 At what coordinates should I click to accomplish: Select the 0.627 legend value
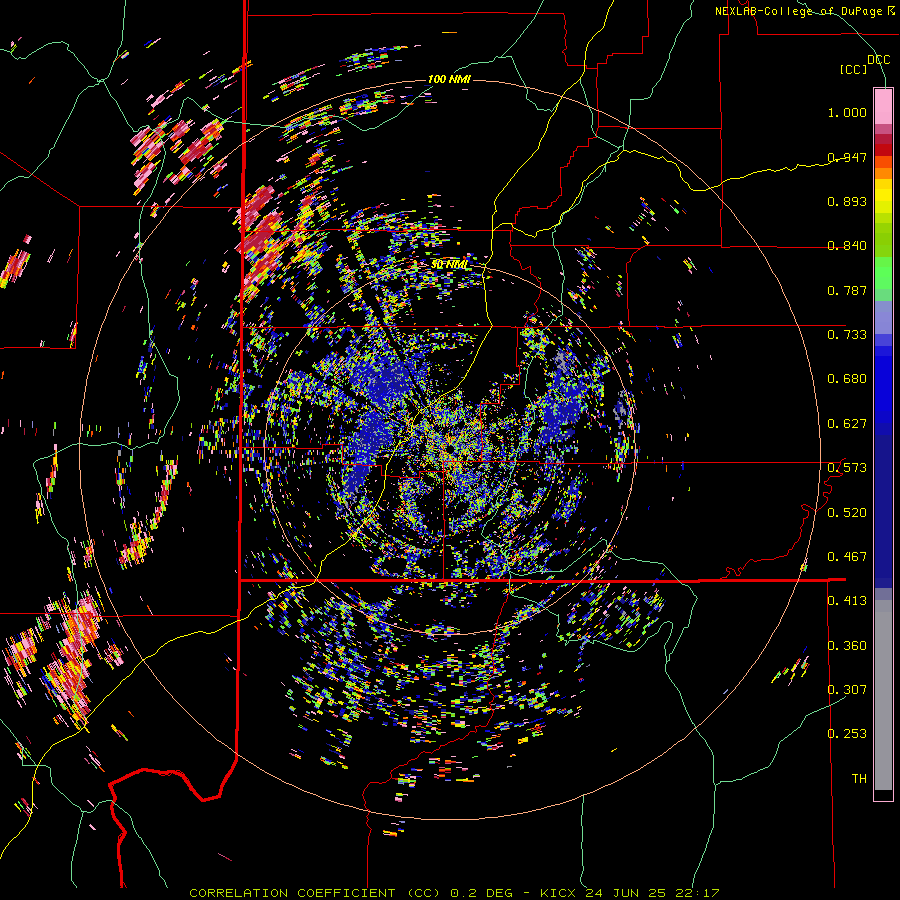click(847, 424)
